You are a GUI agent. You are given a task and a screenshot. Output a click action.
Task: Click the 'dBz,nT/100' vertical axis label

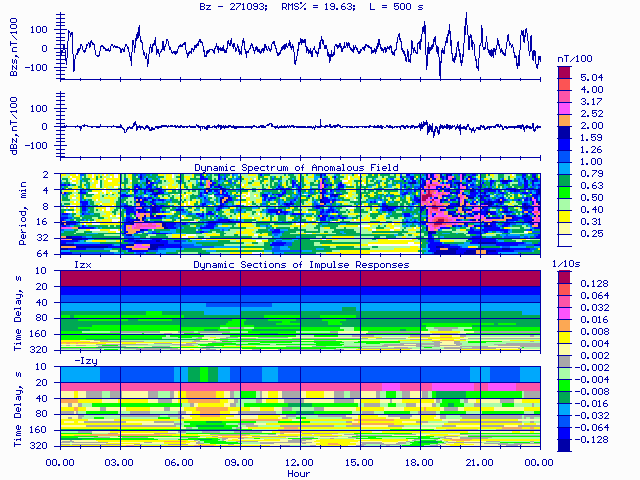point(14,126)
